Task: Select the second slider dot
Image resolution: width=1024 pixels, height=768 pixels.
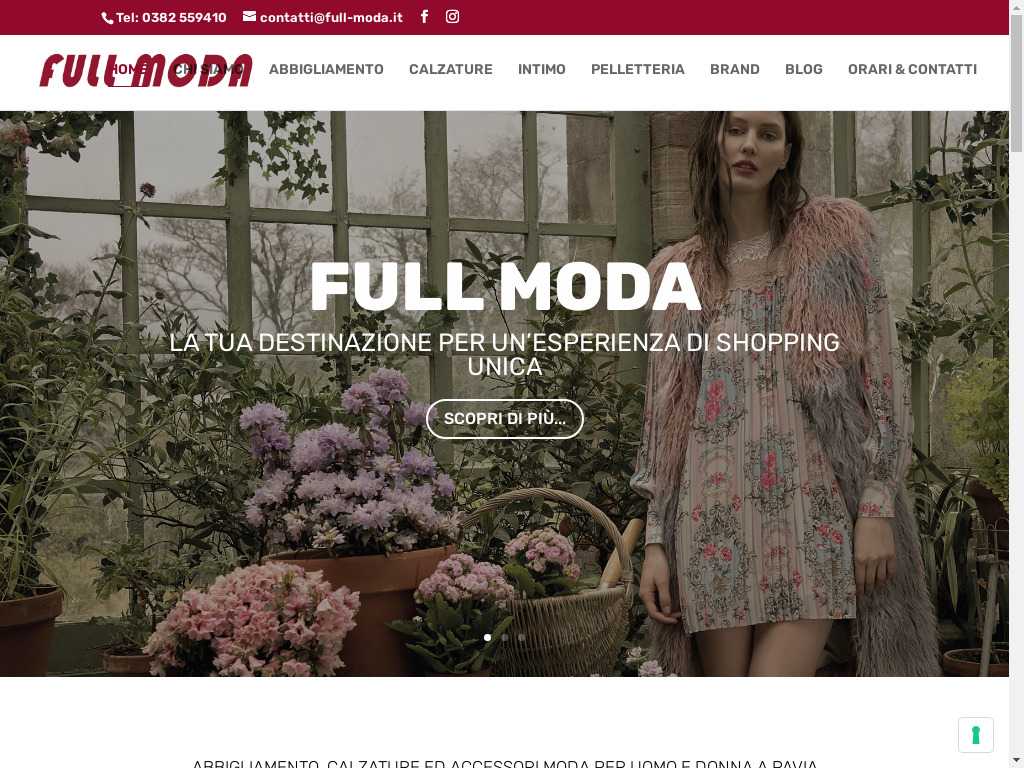Action: point(505,637)
